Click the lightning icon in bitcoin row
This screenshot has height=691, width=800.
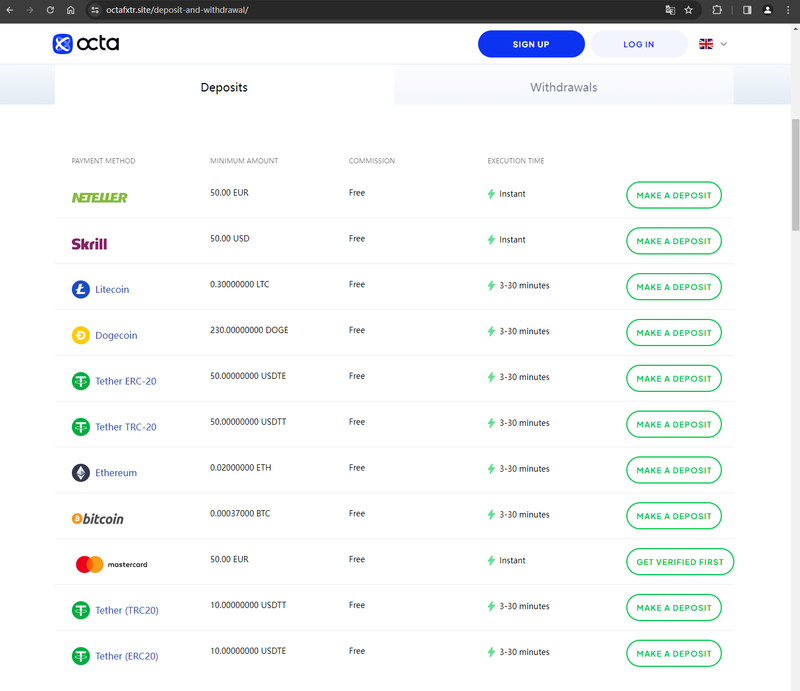point(491,514)
